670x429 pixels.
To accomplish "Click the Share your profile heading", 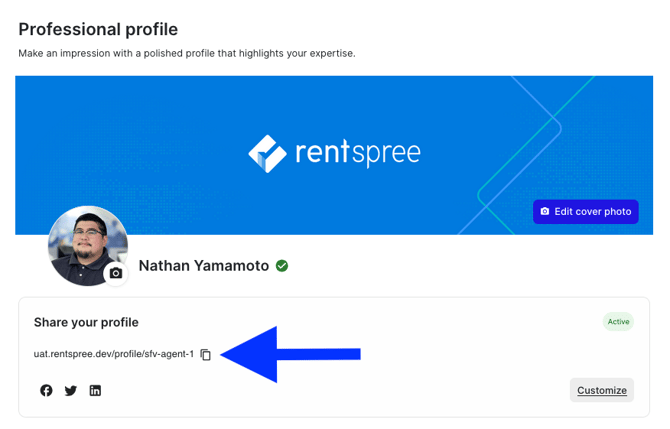I will tap(86, 322).
